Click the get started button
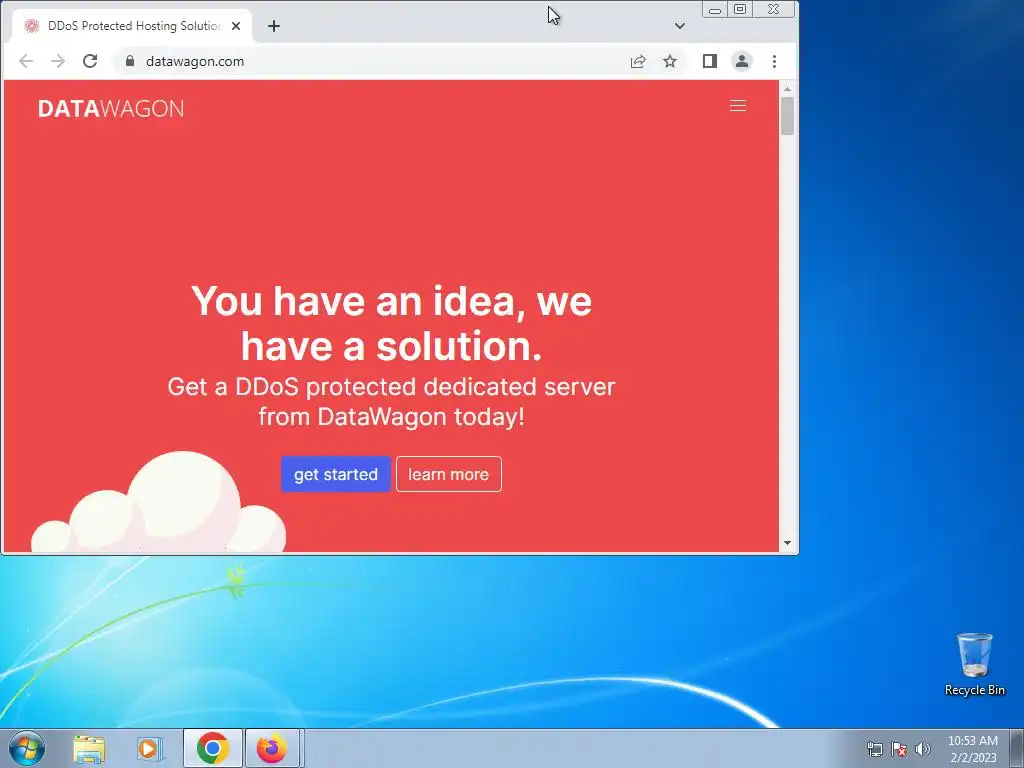Screen dimensions: 1024x768 coord(336,474)
